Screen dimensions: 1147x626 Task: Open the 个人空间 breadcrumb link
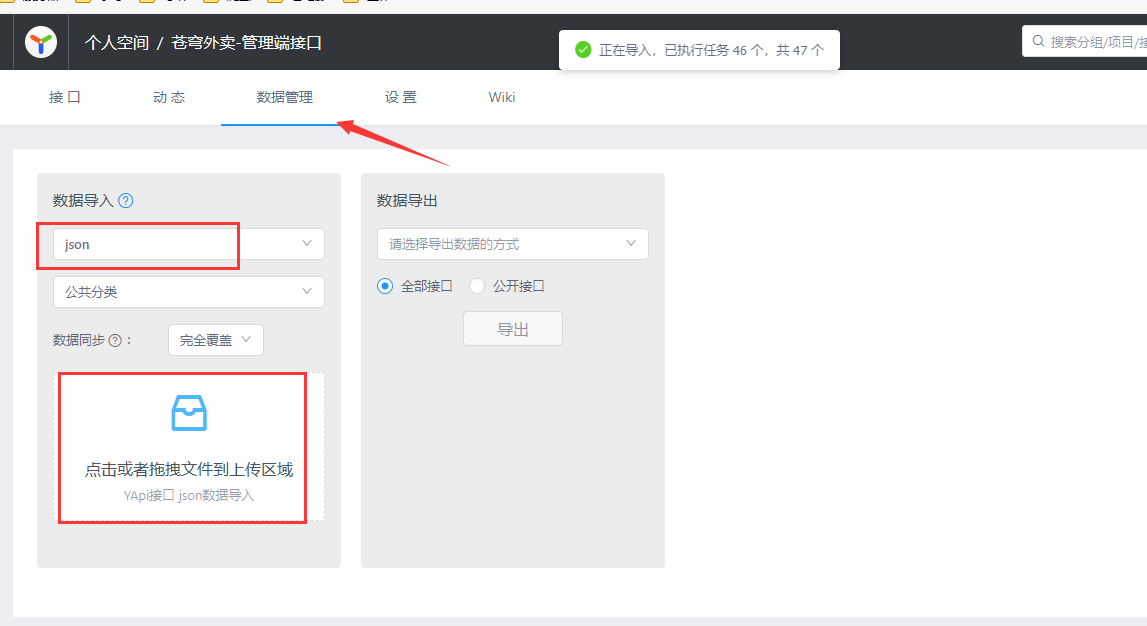(x=117, y=43)
